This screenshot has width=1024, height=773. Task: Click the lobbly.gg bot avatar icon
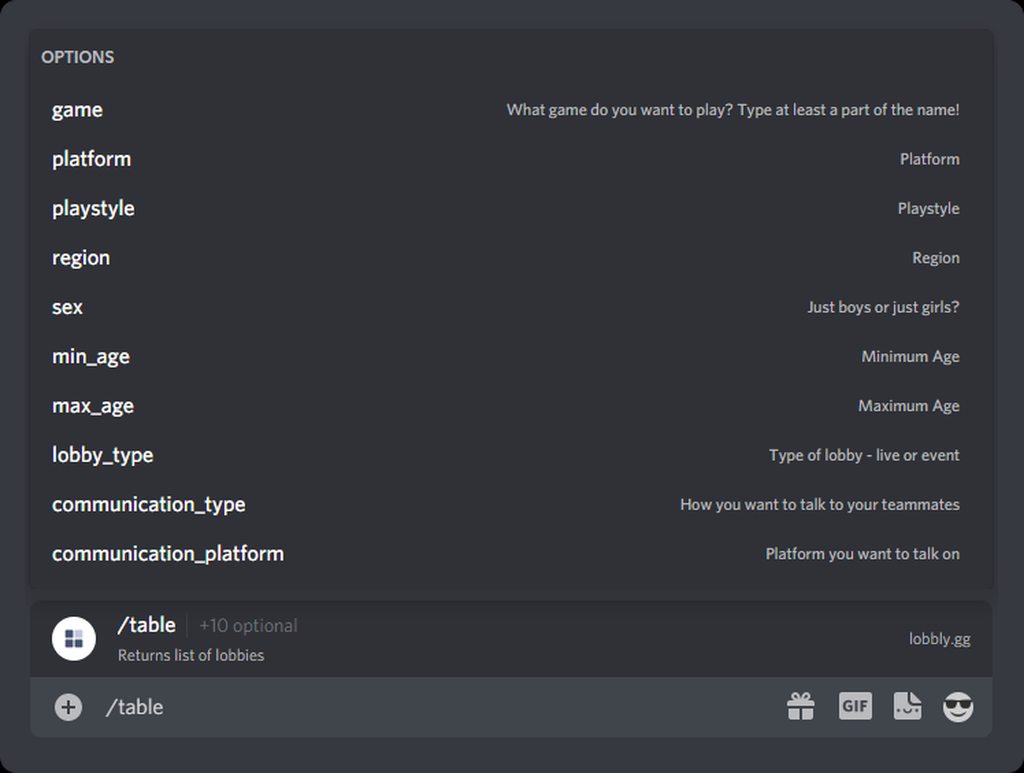coord(74,639)
